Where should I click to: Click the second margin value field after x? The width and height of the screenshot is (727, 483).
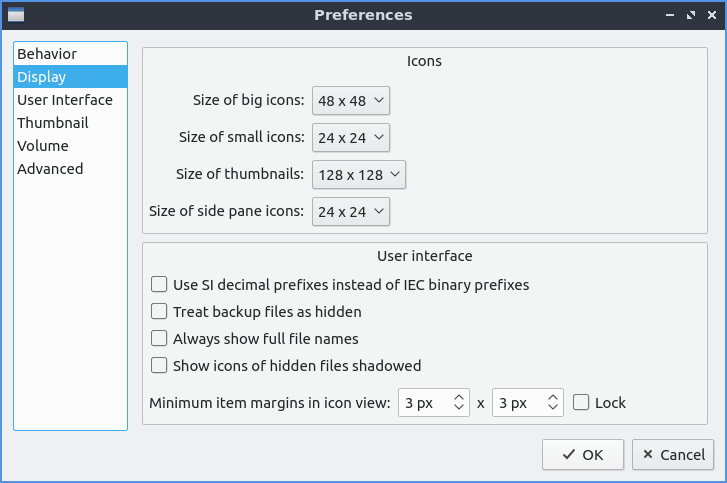click(x=518, y=403)
